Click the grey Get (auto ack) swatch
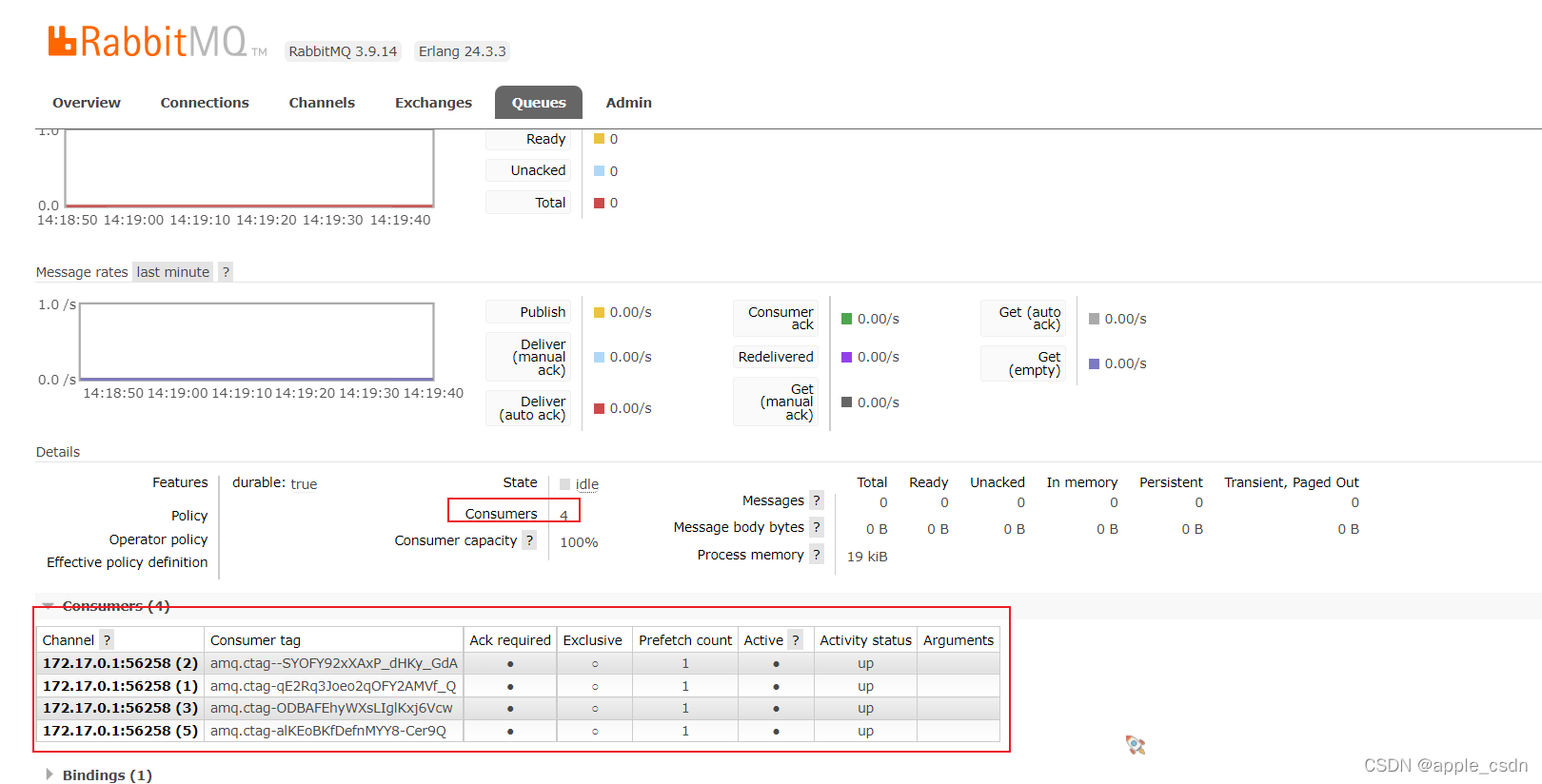This screenshot has height=784, width=1542. pos(1095,319)
